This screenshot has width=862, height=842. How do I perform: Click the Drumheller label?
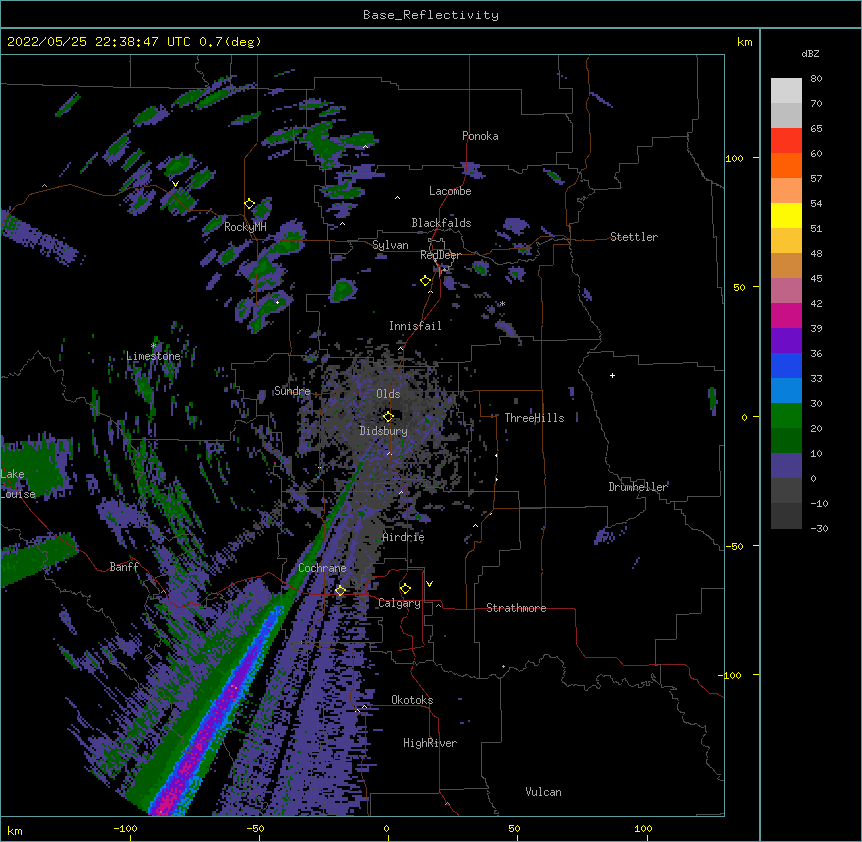tap(638, 487)
